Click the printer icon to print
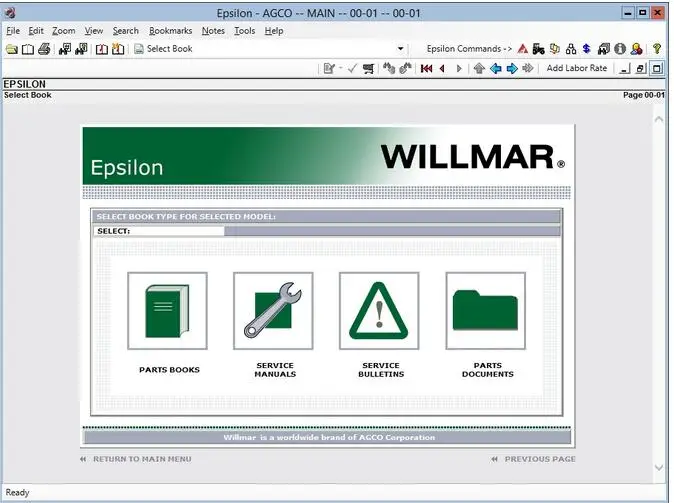The height and width of the screenshot is (503, 674). click(x=44, y=49)
